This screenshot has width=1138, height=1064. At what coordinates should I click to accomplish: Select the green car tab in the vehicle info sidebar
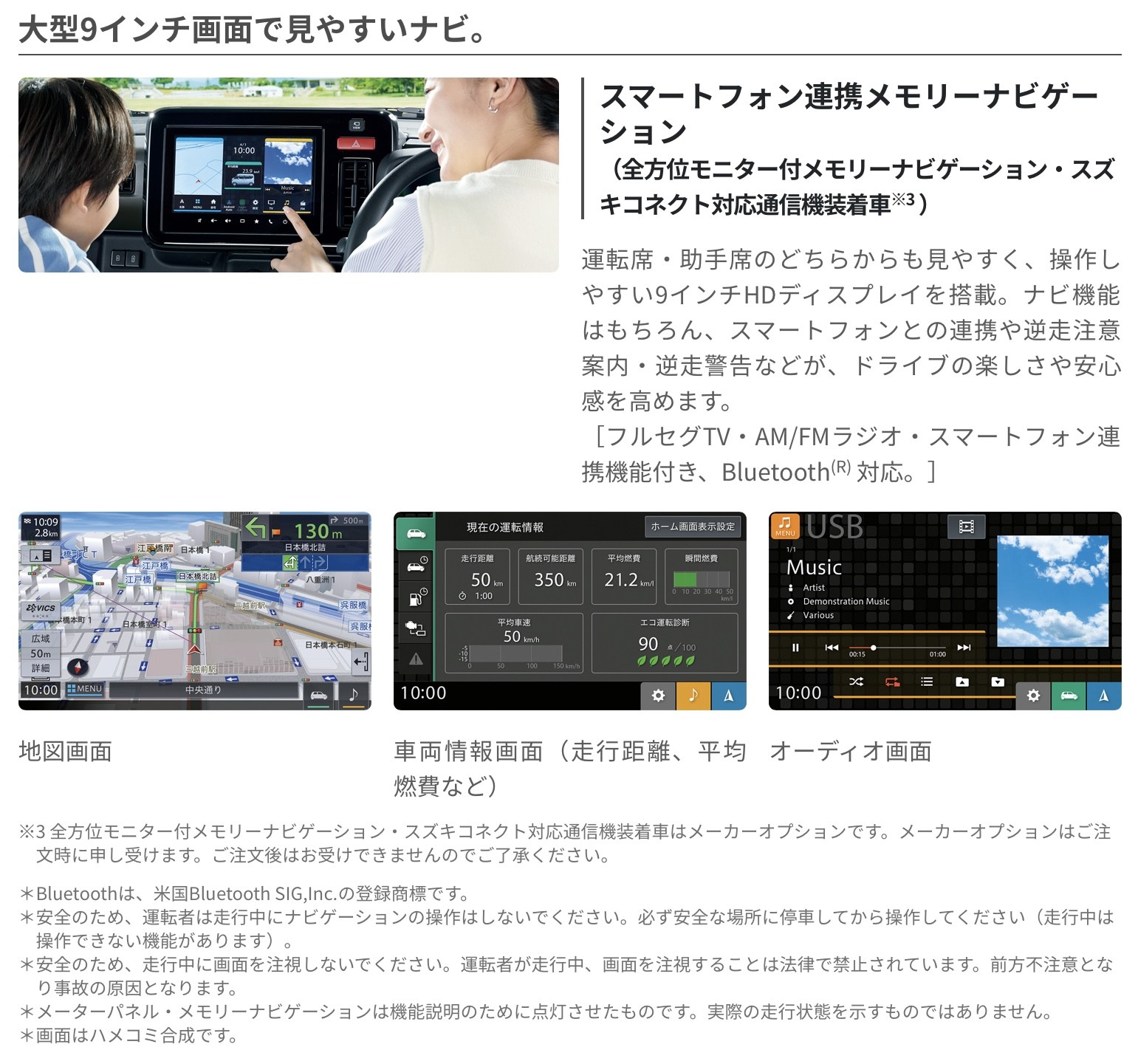click(x=416, y=534)
